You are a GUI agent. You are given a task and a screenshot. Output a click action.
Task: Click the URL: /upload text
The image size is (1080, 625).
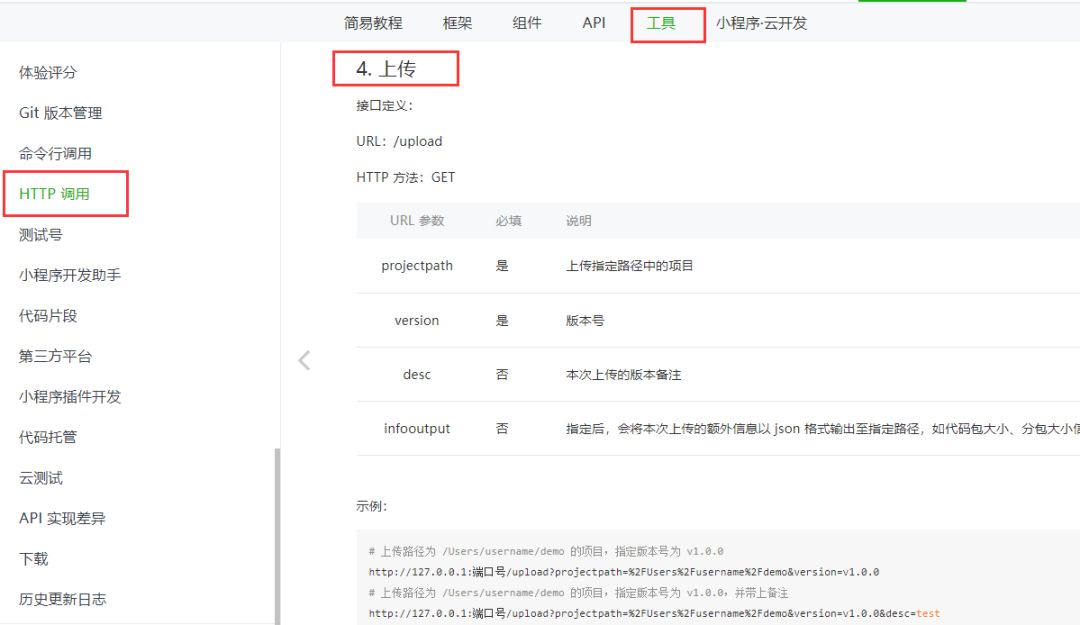click(399, 141)
